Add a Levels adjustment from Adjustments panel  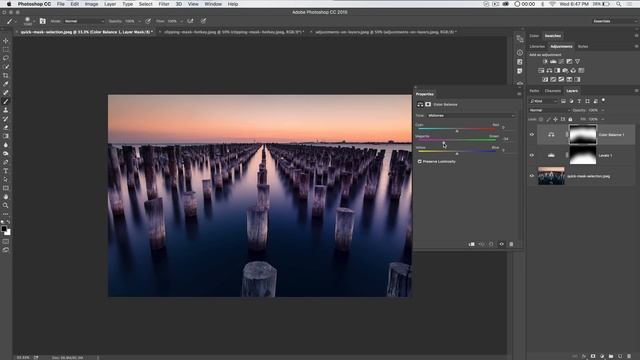tap(553, 62)
